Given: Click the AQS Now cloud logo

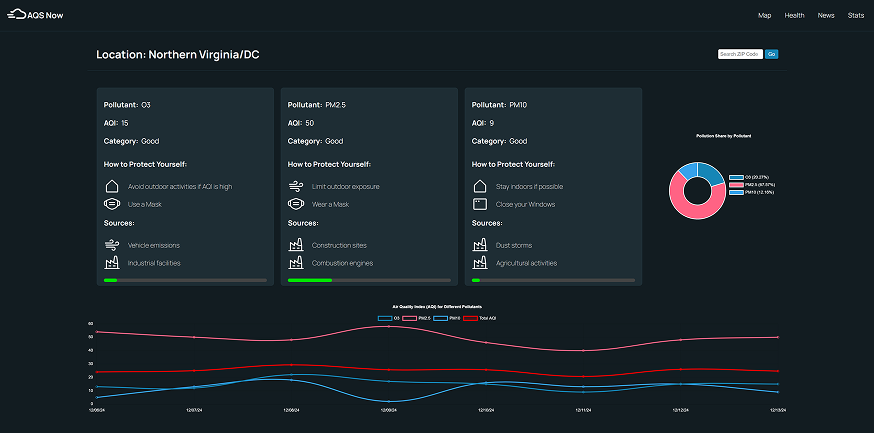Looking at the screenshot, I should 16,15.
